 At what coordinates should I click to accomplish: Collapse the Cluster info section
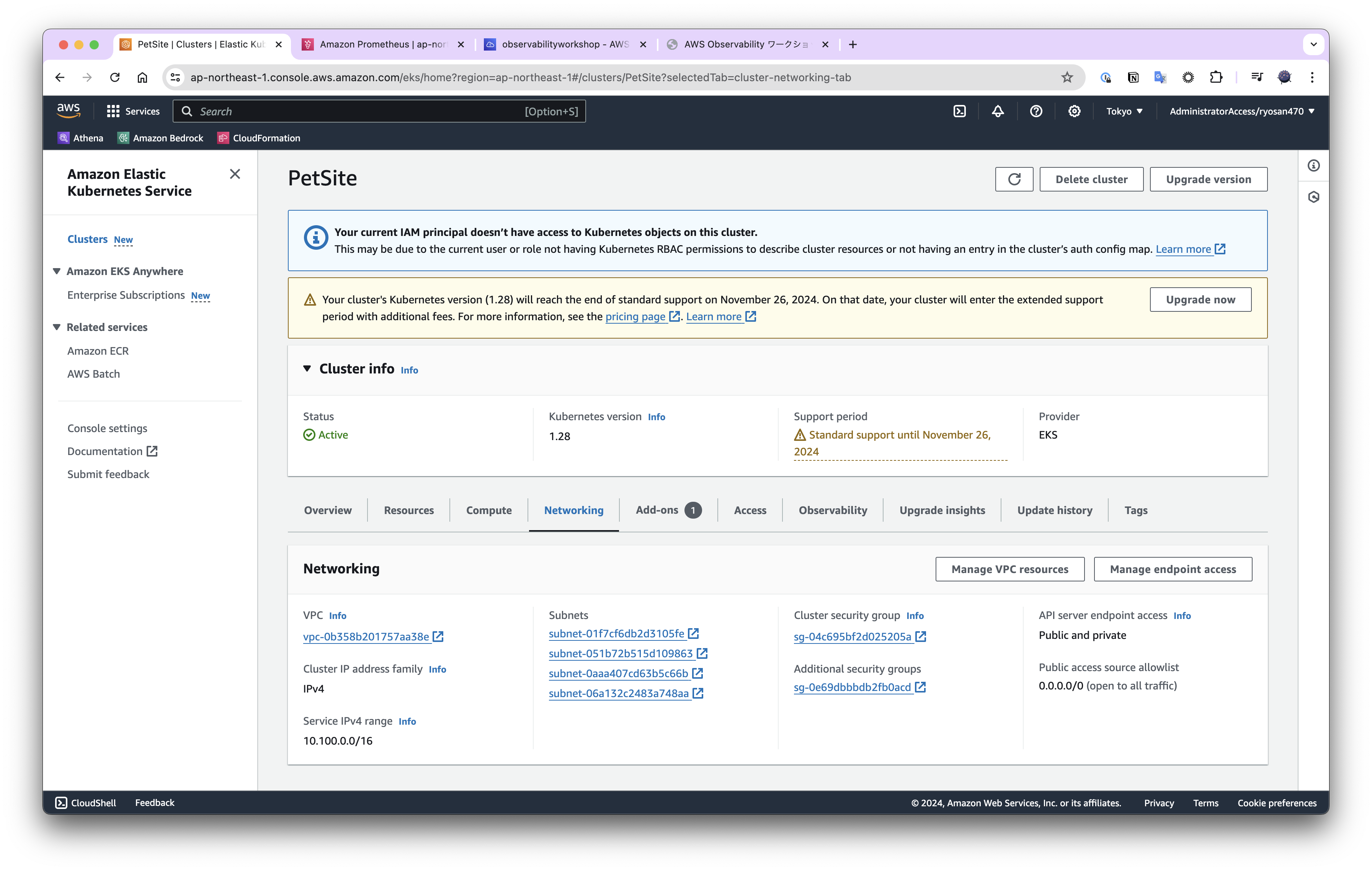click(307, 369)
